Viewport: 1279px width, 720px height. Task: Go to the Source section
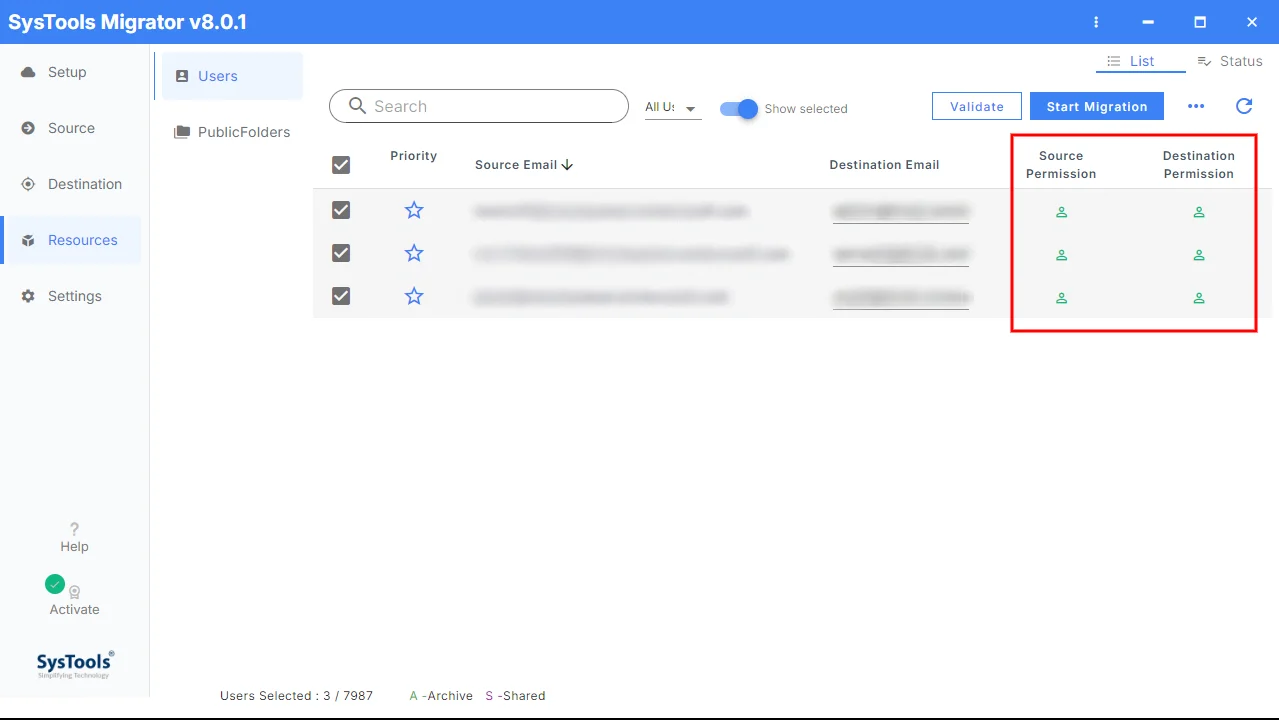(70, 128)
